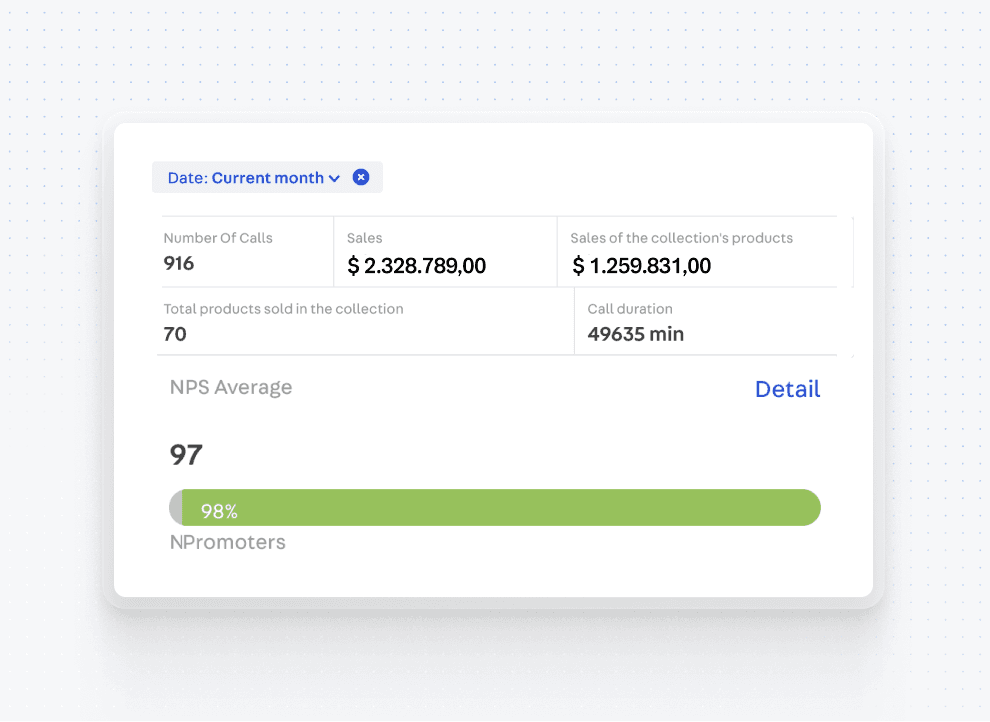The height and width of the screenshot is (722, 990).
Task: Click the Sales of the collection's products label
Action: pos(681,238)
